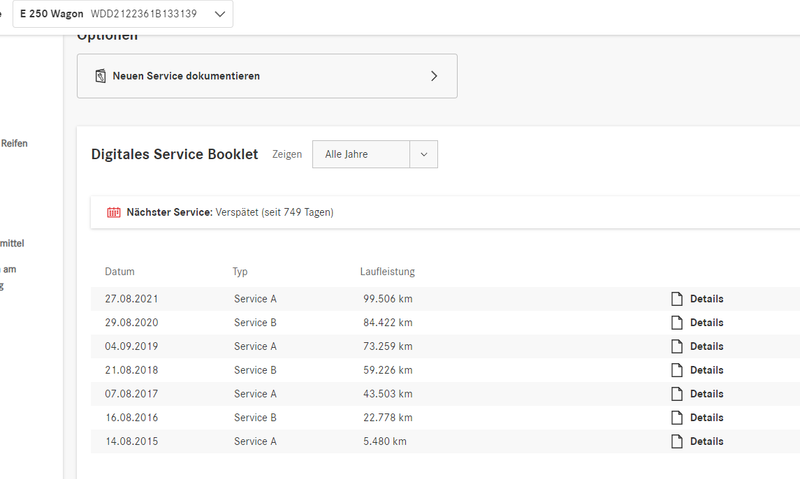Open Details for the 27.08.2021 Service A
The height and width of the screenshot is (479, 800).
(x=707, y=299)
